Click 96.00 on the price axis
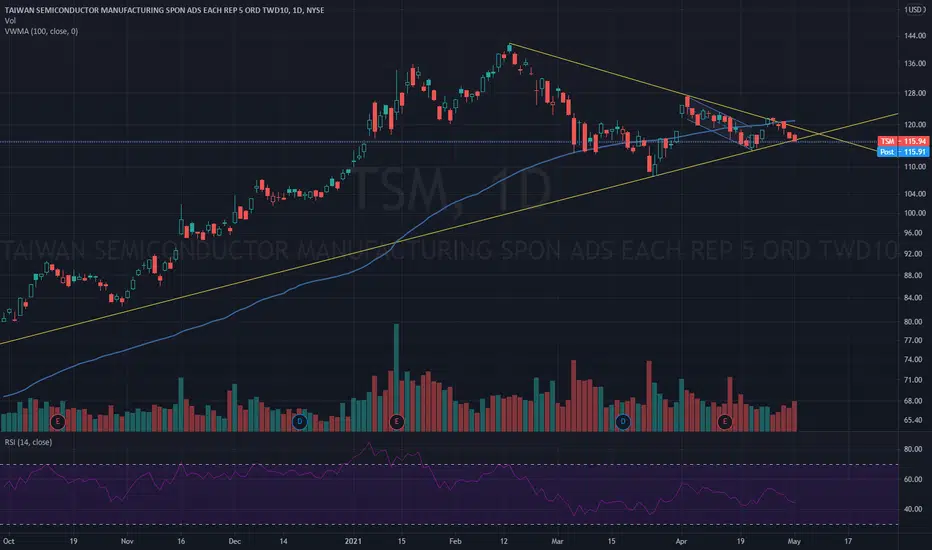Image resolution: width=932 pixels, height=550 pixels. coord(915,233)
